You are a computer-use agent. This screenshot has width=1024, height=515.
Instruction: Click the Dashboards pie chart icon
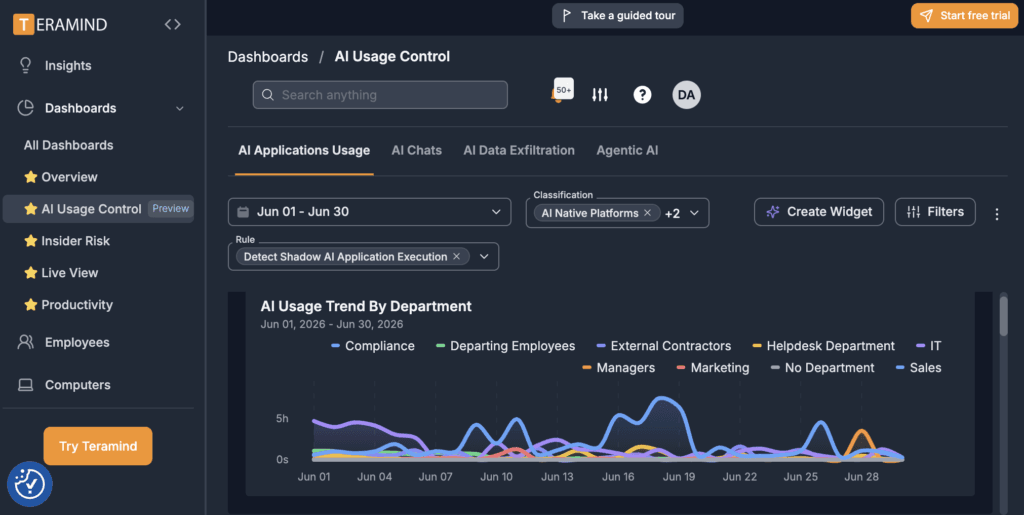point(25,108)
